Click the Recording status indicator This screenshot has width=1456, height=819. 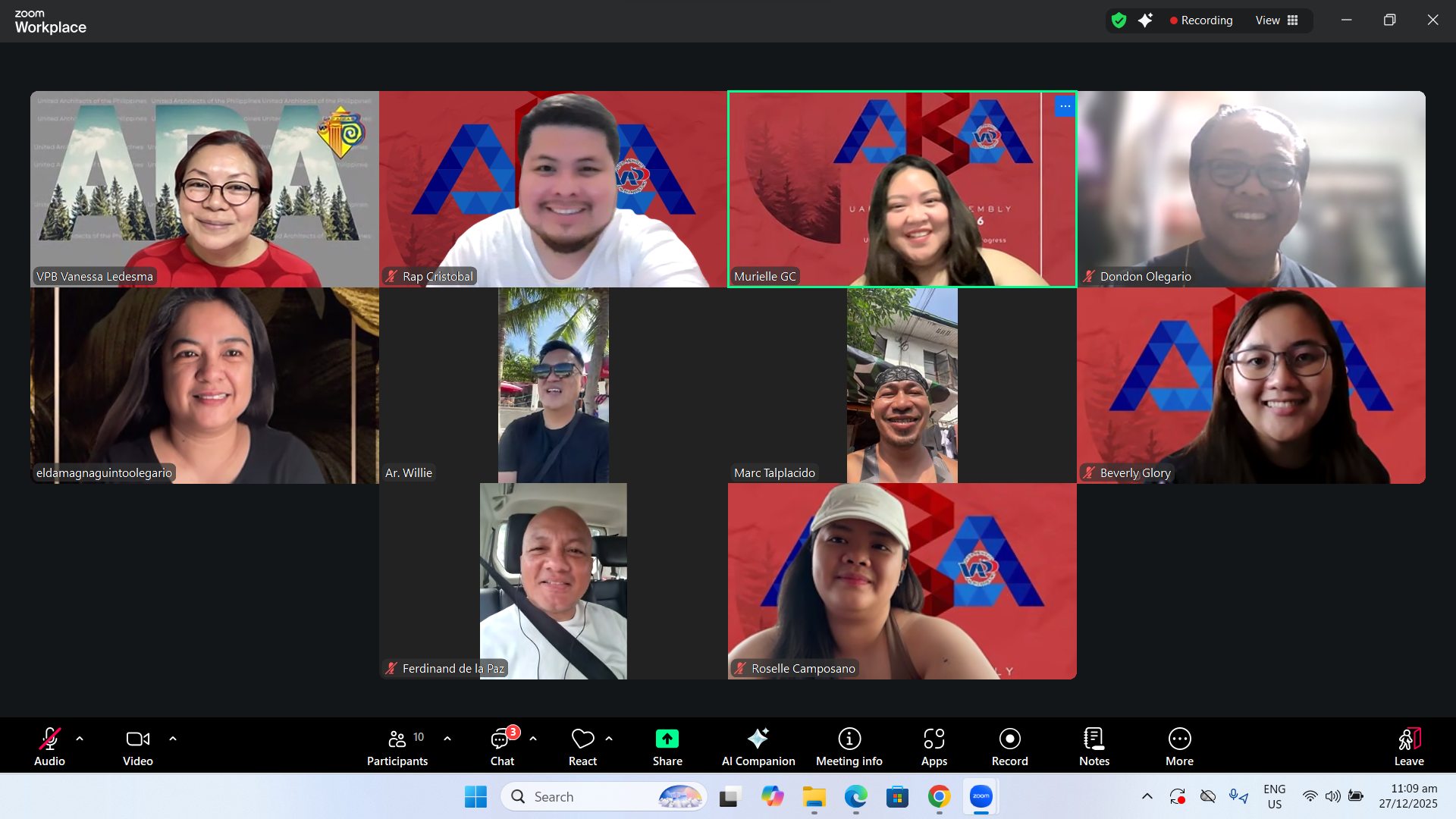1201,20
